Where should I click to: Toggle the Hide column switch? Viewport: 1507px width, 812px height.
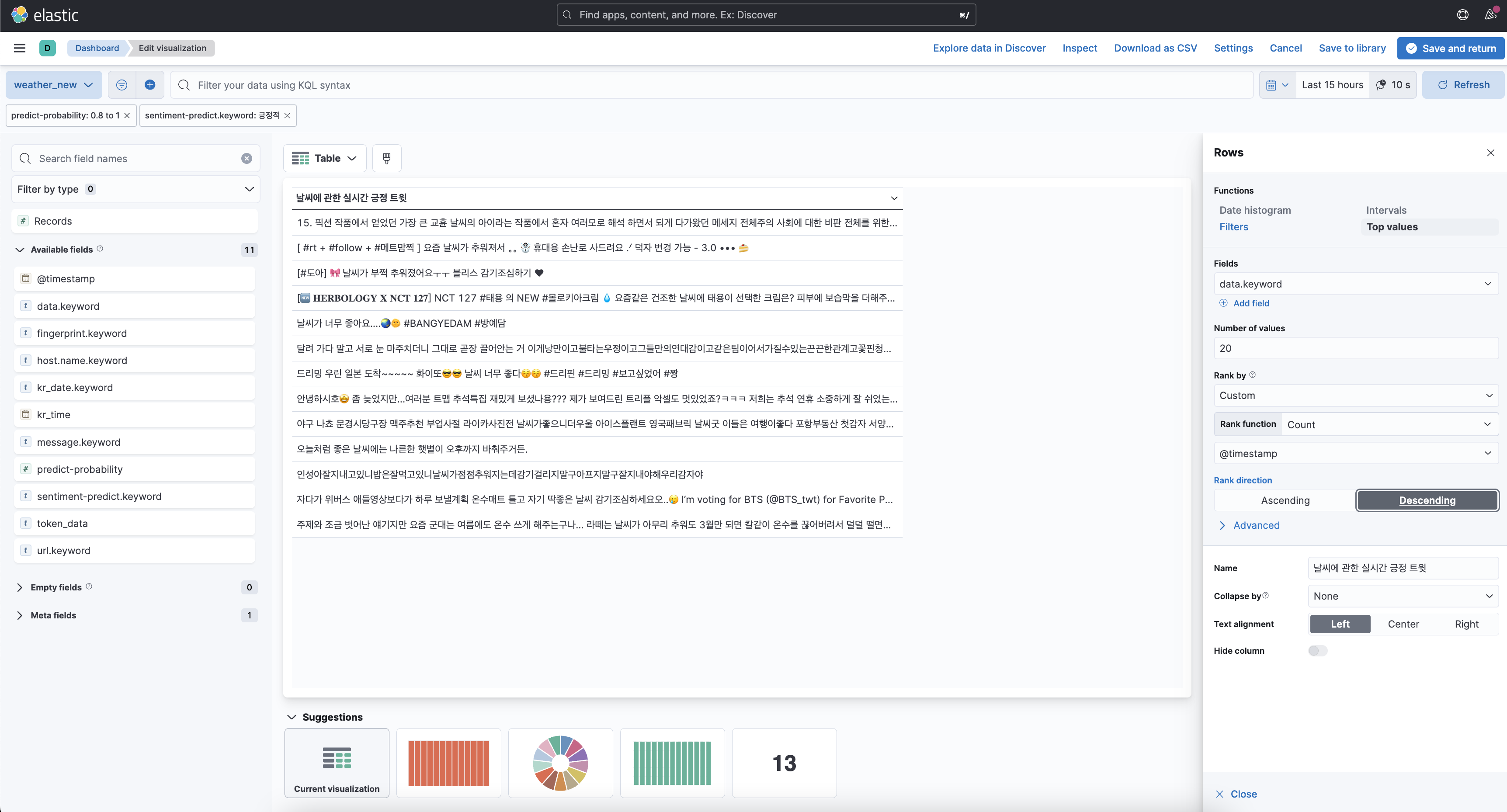click(1317, 651)
